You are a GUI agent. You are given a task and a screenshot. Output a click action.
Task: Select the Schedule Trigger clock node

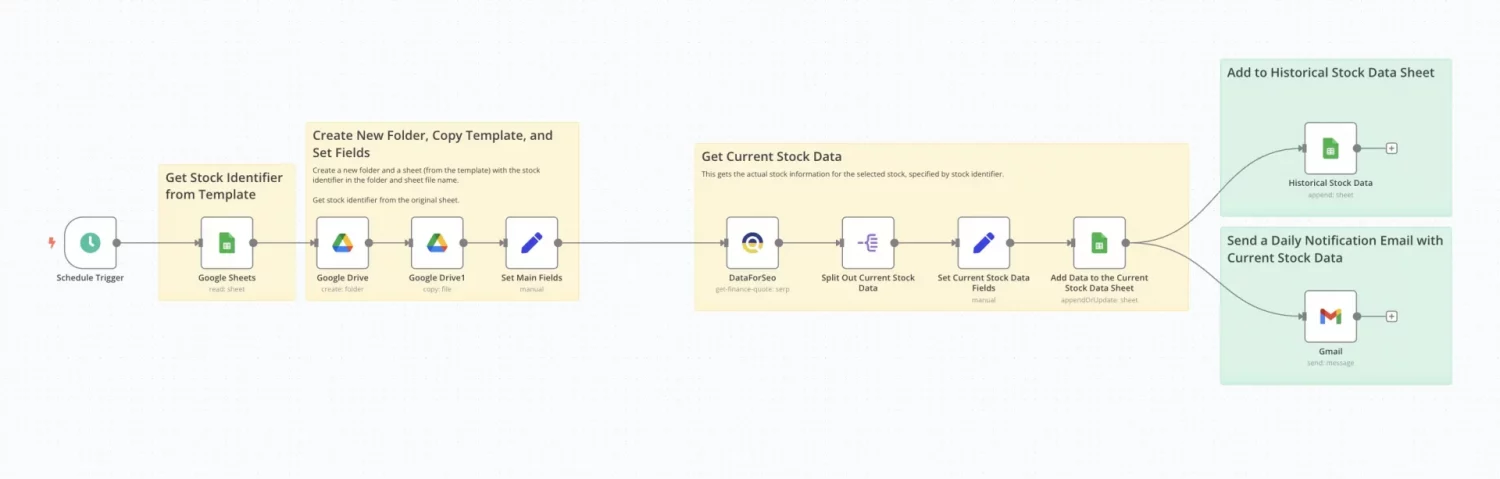point(90,242)
